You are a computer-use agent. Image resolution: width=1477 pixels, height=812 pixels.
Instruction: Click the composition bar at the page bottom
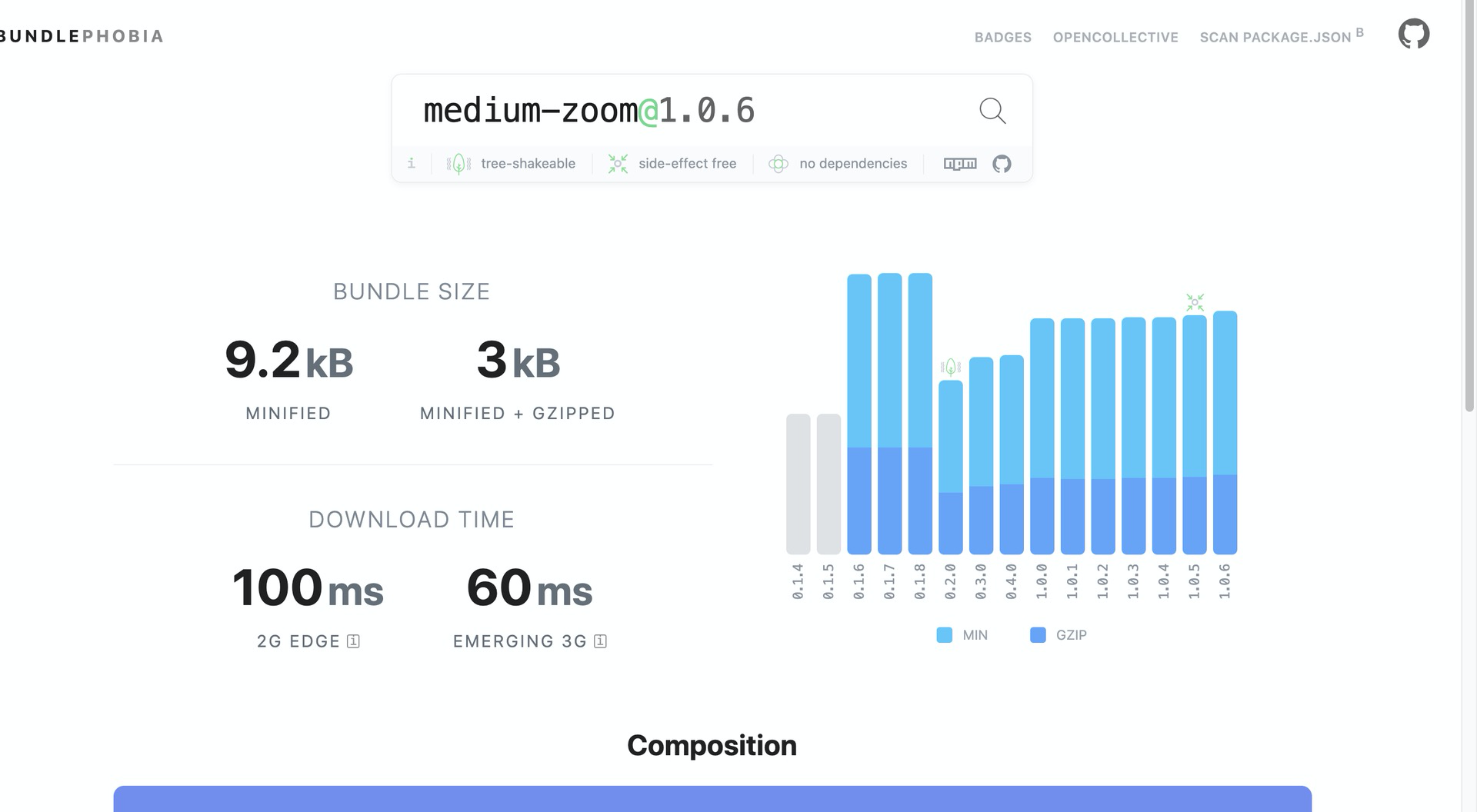coord(712,799)
